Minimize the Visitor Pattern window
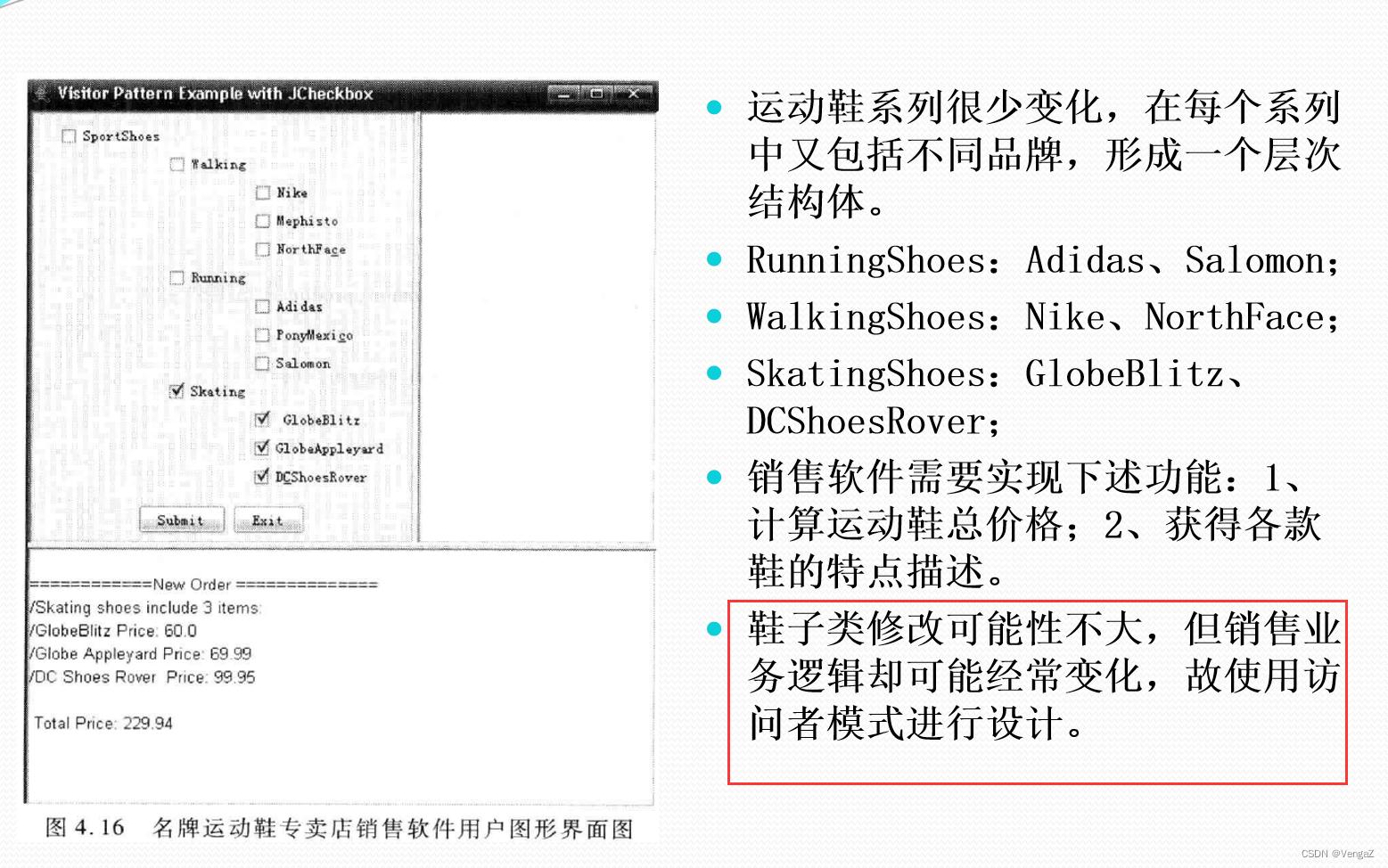This screenshot has width=1388, height=868. click(x=562, y=94)
